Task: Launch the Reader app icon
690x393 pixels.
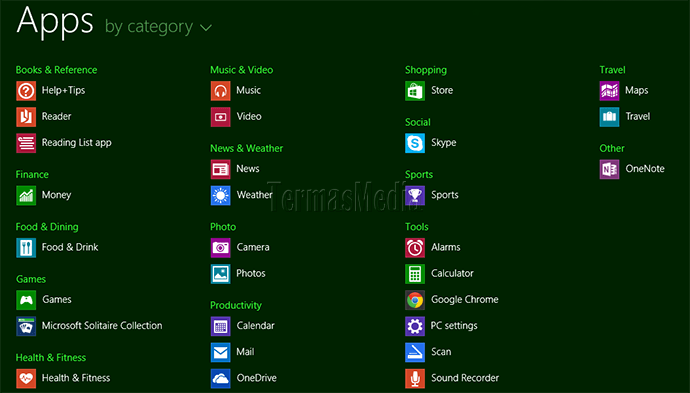Action: pos(26,117)
